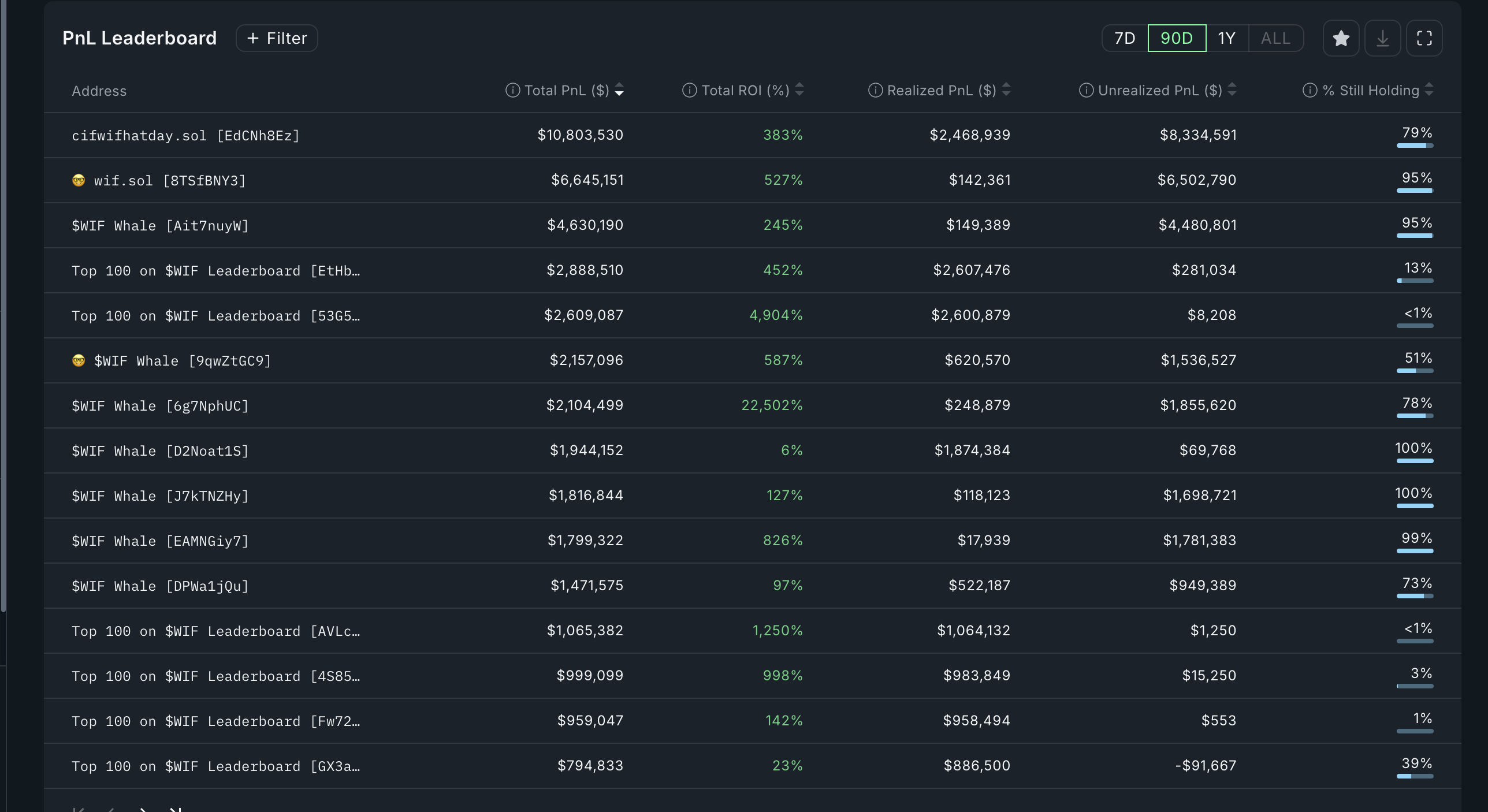Sort by % Still Holding arrows
Screen dimensions: 1488x812
pyautogui.click(x=1429, y=90)
